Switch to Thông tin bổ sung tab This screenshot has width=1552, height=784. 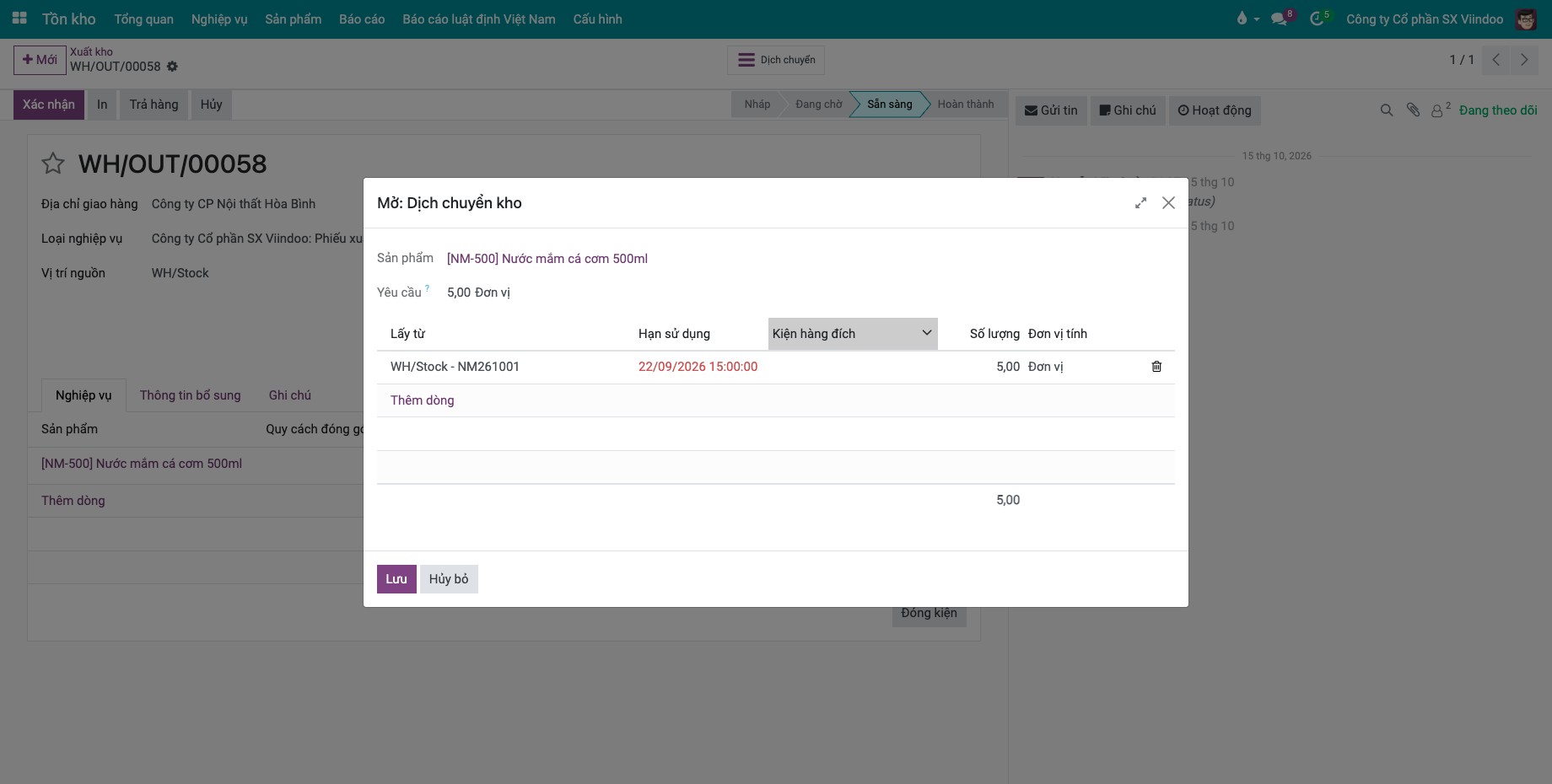pyautogui.click(x=190, y=395)
